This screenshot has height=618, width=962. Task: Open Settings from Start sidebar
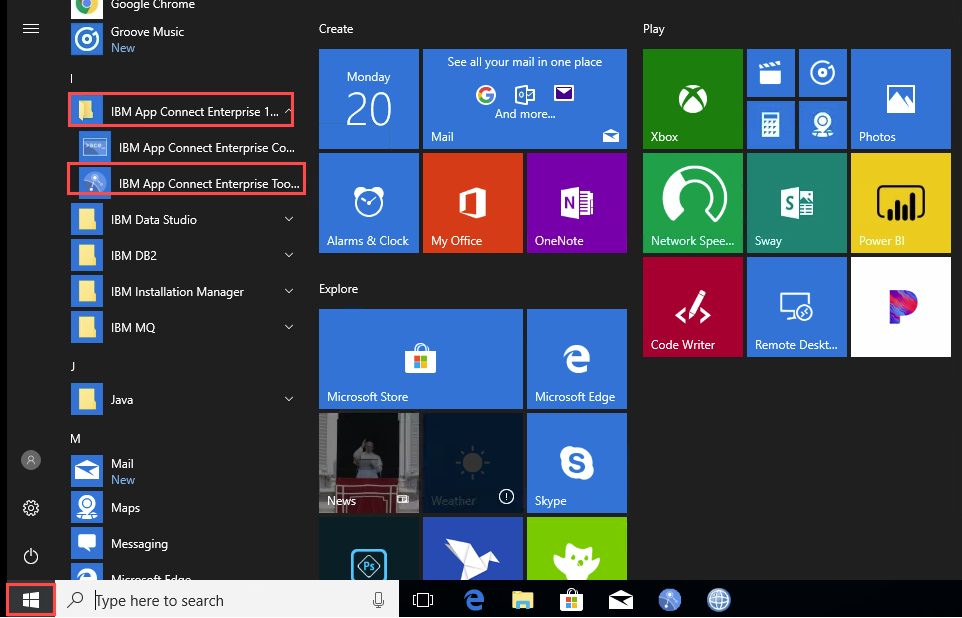point(31,508)
